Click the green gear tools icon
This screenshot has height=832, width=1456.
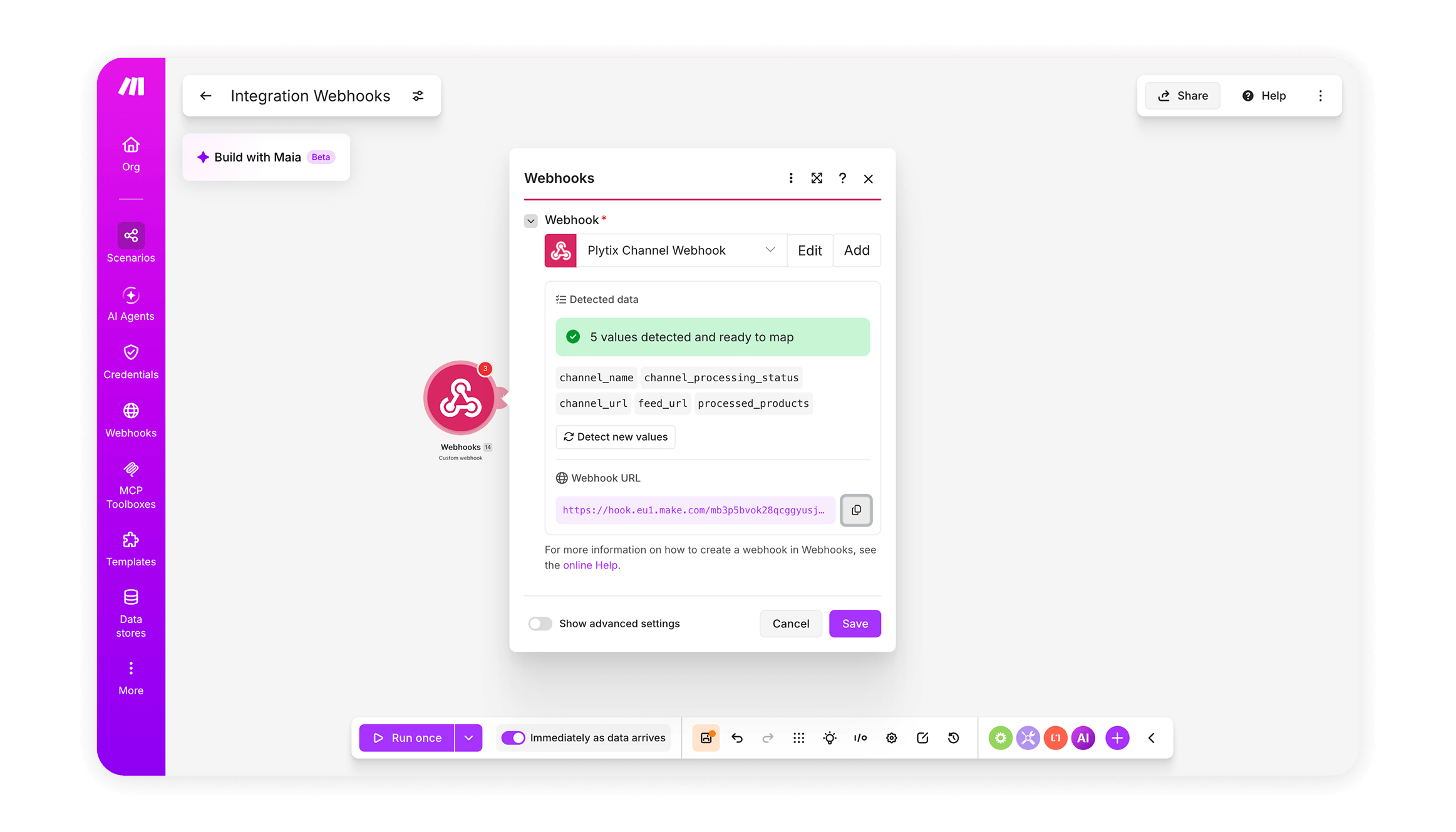pos(1001,738)
